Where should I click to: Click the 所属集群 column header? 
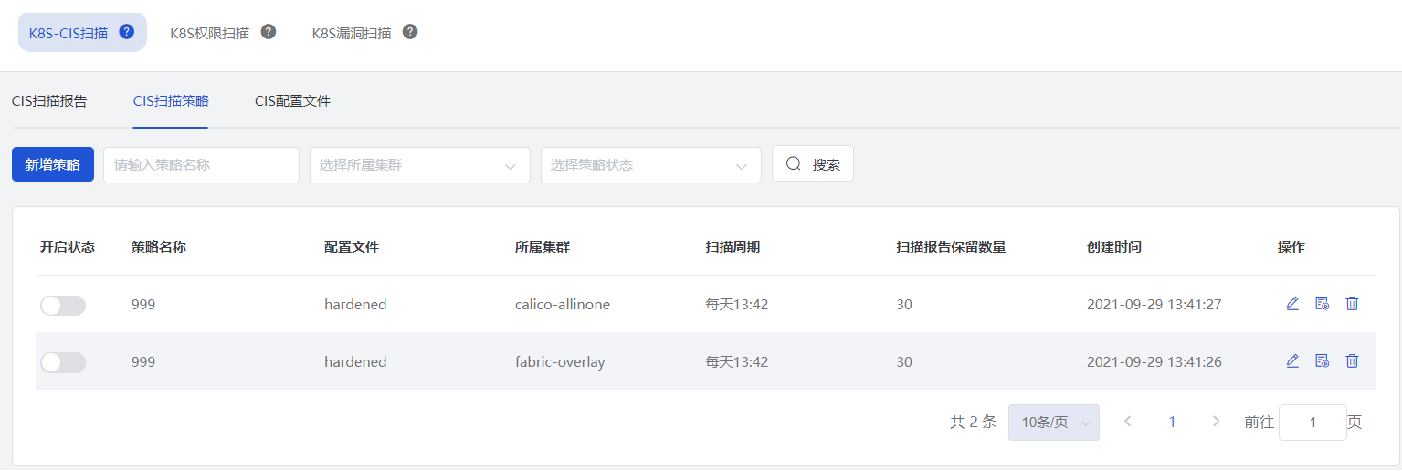(542, 247)
